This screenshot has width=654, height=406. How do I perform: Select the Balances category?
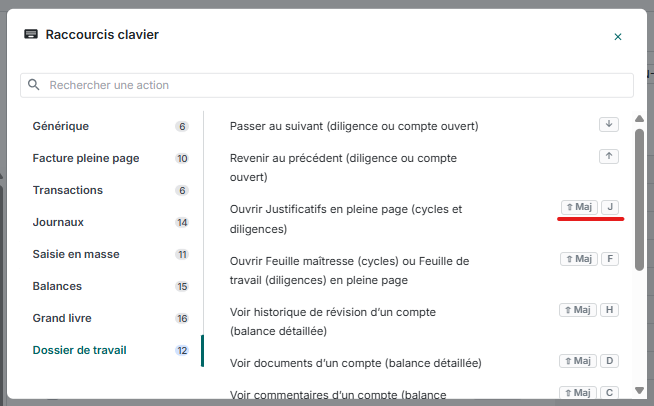pyautogui.click(x=57, y=286)
